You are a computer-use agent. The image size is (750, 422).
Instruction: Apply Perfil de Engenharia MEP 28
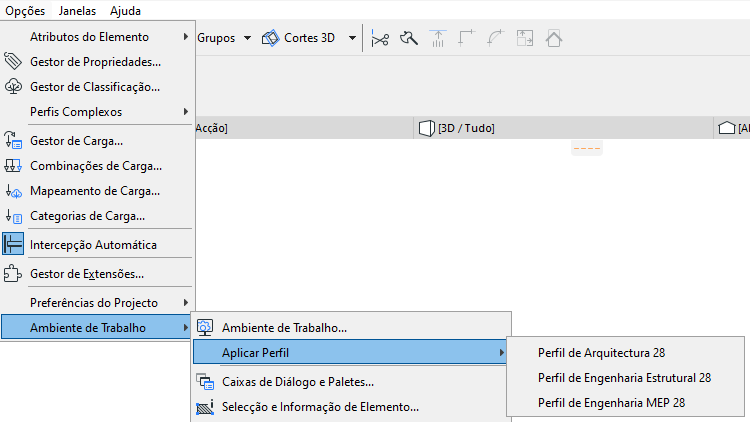[x=626, y=402]
